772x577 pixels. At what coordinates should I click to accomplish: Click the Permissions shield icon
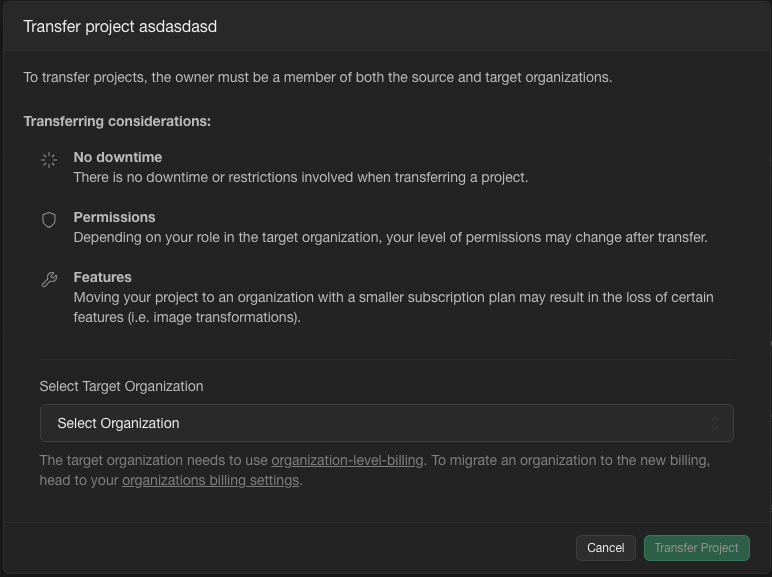pyautogui.click(x=49, y=220)
